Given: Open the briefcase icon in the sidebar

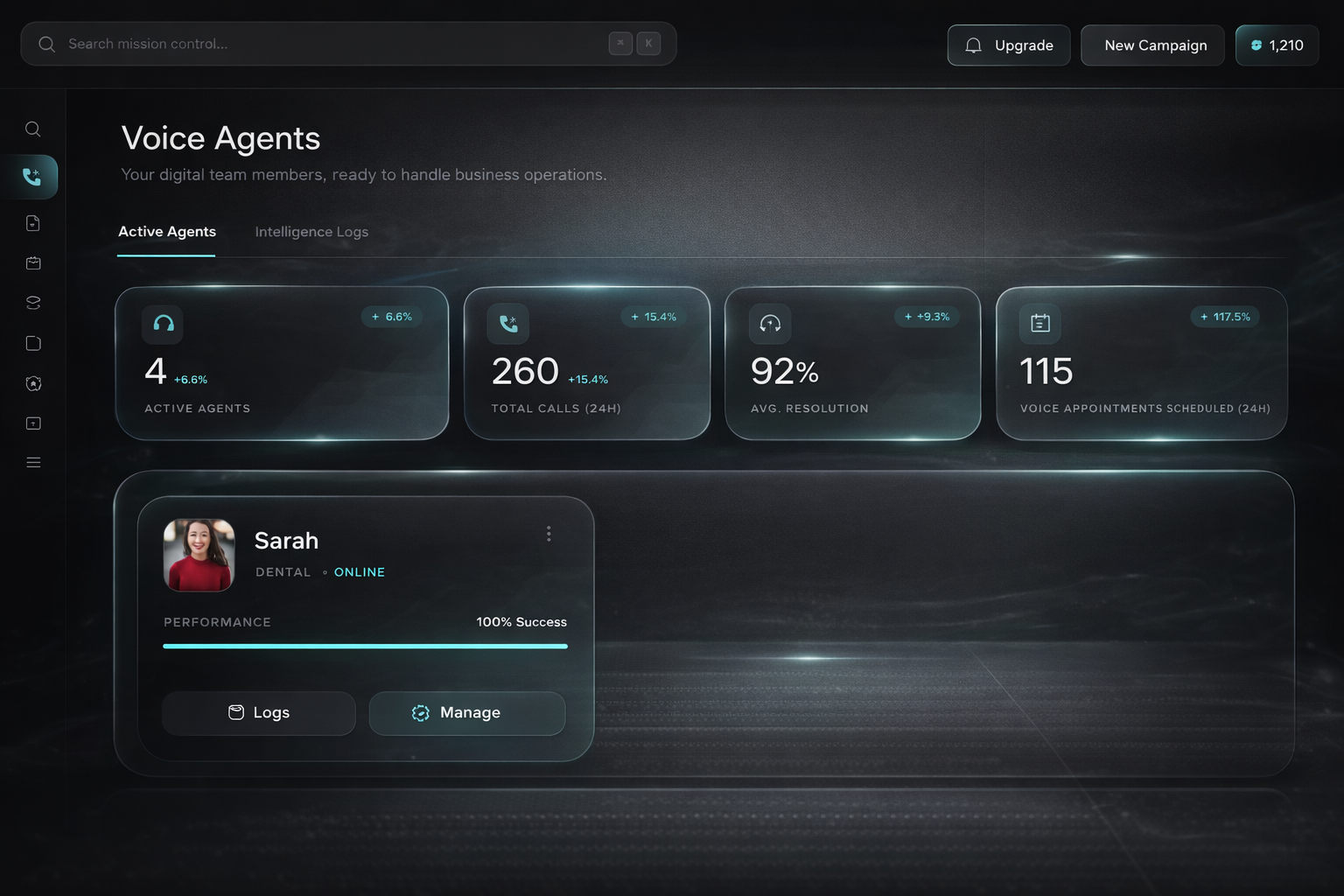Looking at the screenshot, I should 32,262.
